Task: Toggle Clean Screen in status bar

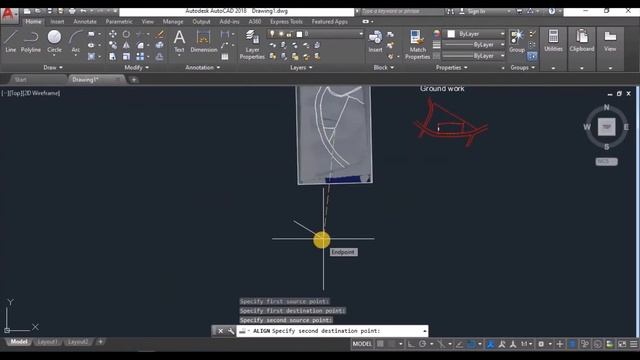Action: (622, 344)
